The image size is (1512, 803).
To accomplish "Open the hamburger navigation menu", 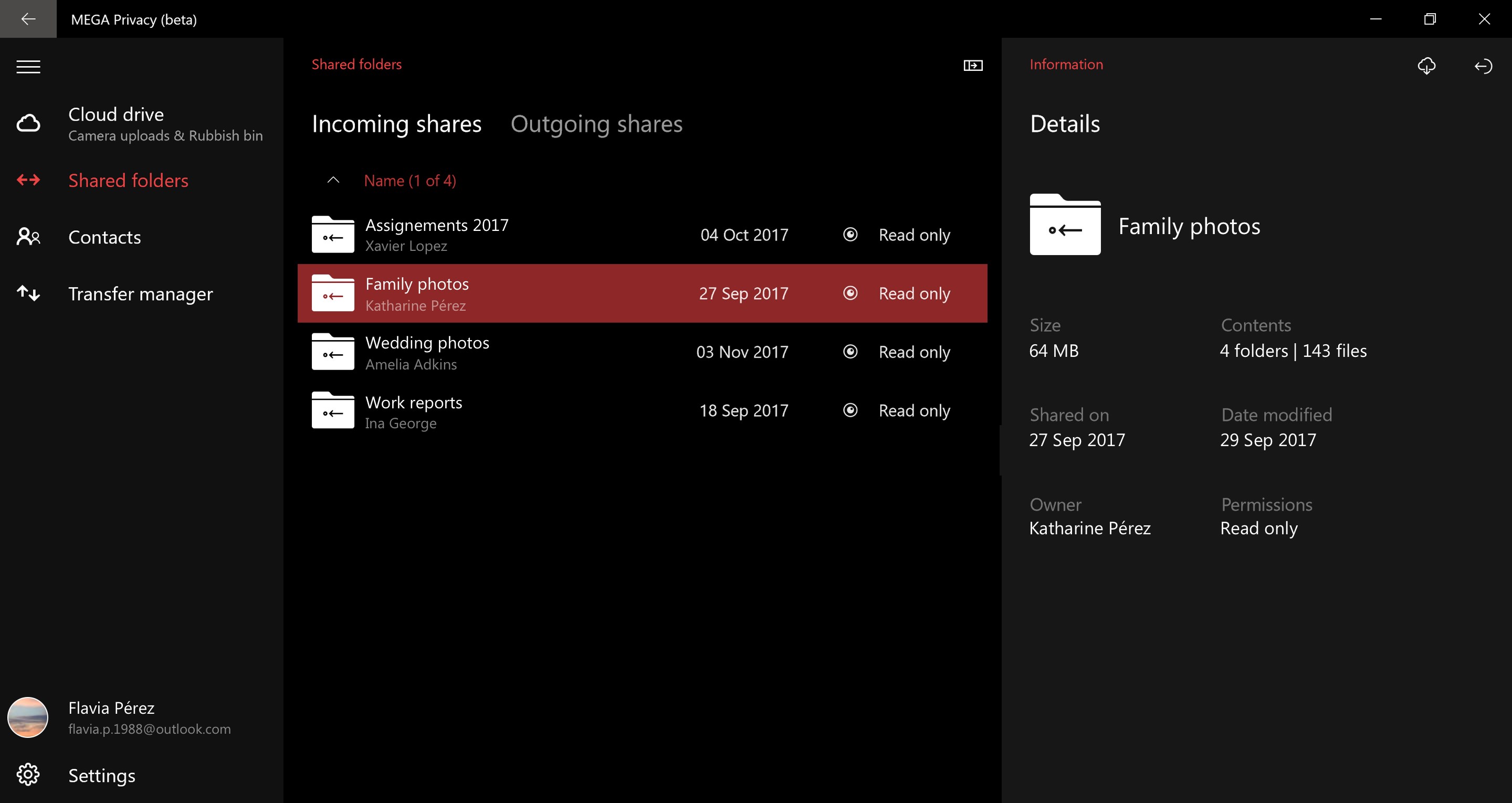I will [28, 67].
